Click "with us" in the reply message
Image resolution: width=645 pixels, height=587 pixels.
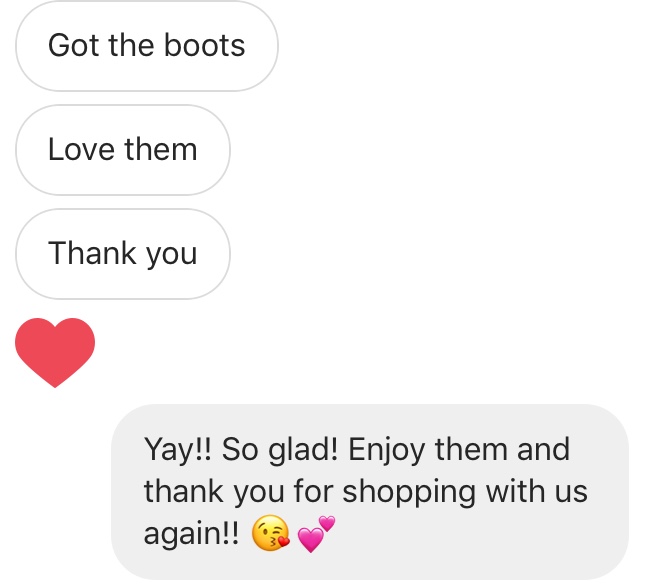click(537, 492)
